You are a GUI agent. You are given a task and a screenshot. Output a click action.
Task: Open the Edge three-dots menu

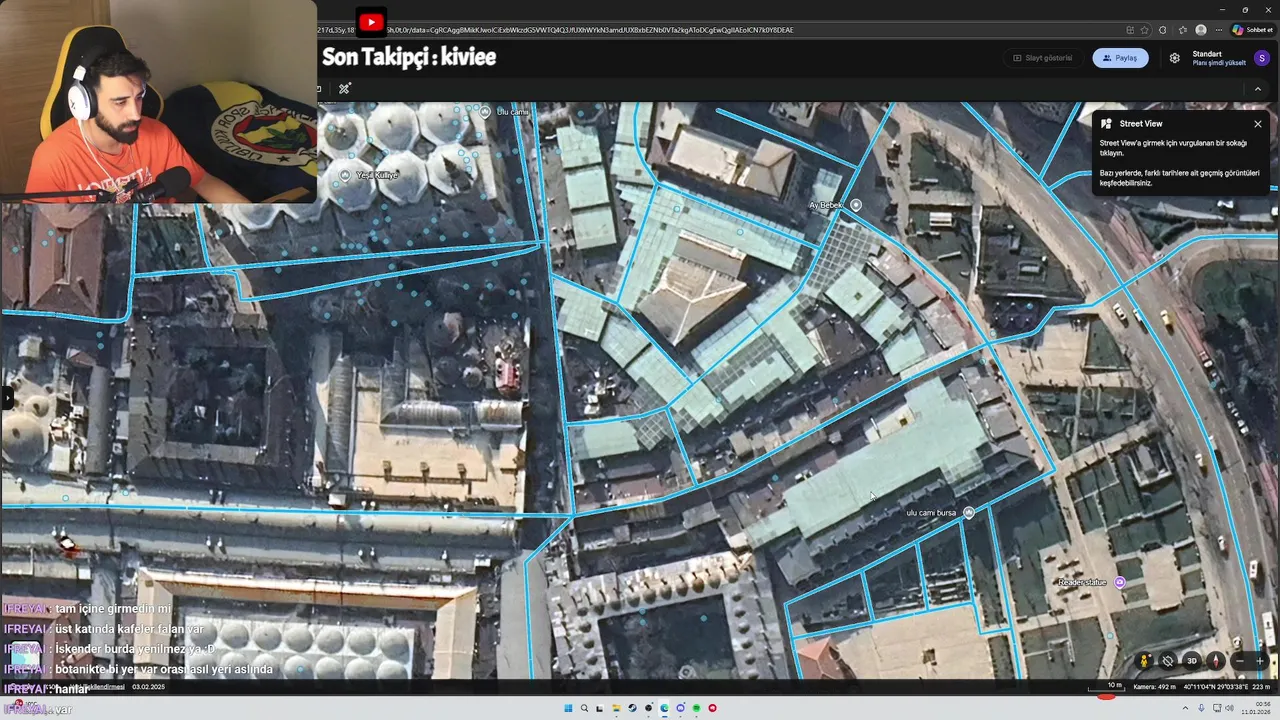(x=1218, y=30)
